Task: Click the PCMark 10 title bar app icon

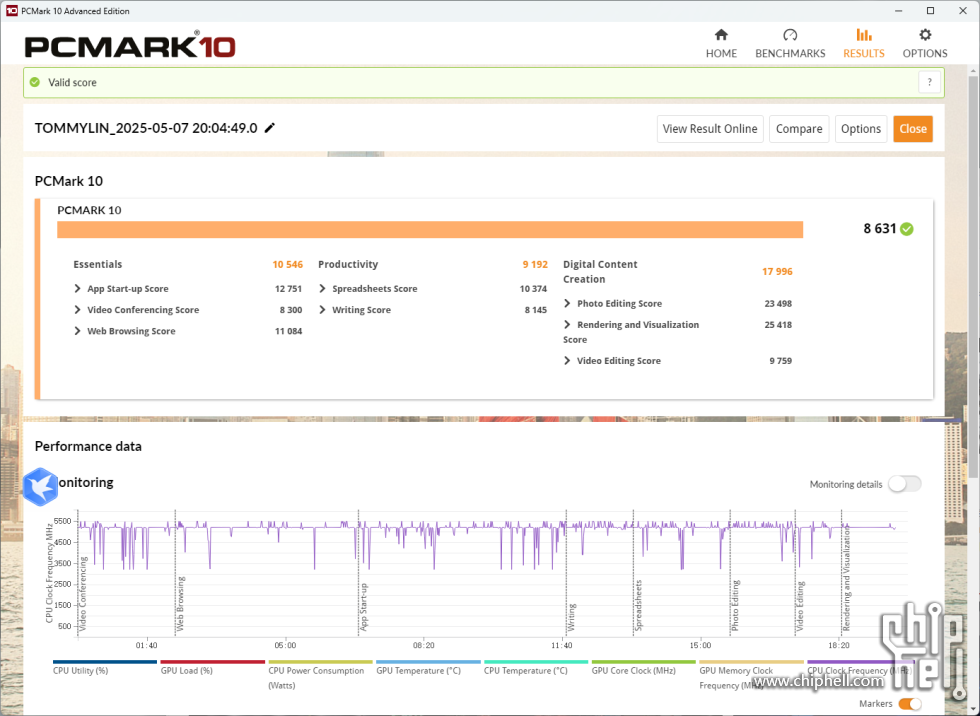Action: point(11,11)
